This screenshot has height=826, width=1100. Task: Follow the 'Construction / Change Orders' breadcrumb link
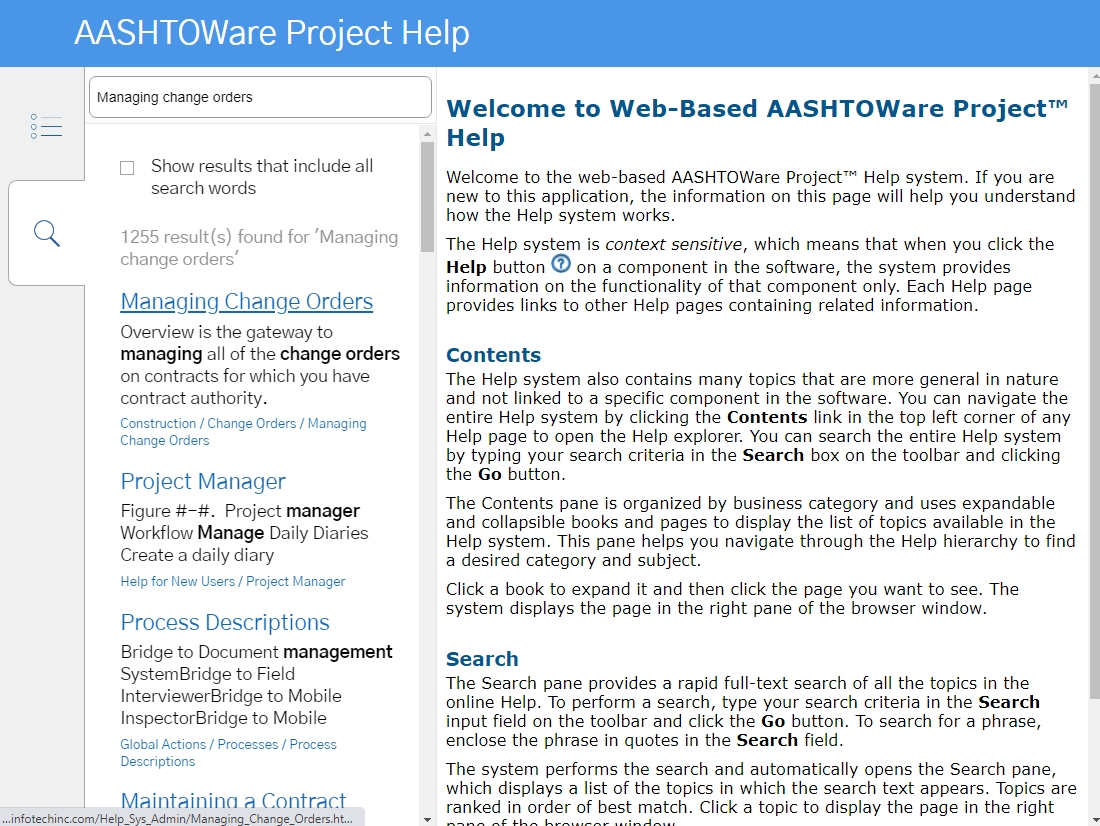coord(243,432)
